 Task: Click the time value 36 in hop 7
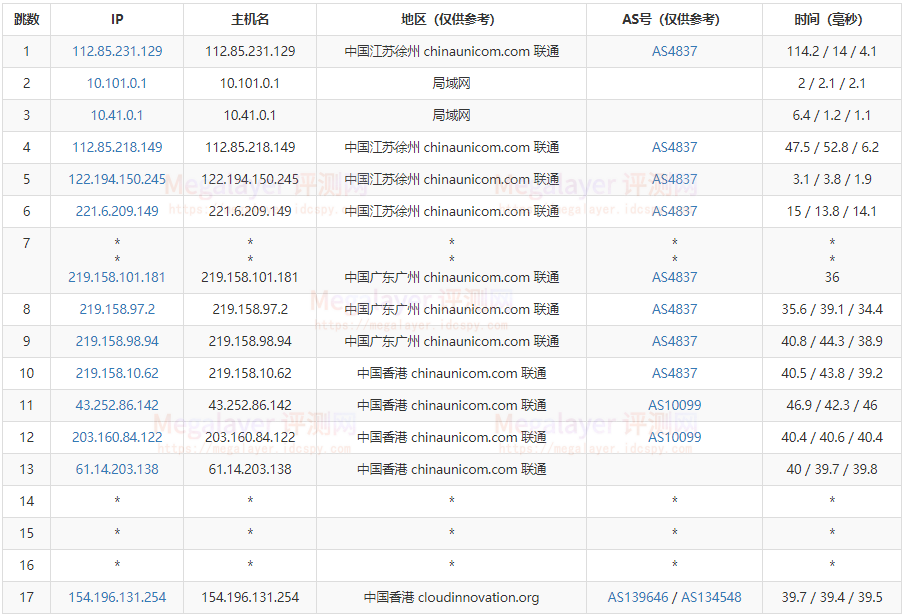click(x=832, y=277)
